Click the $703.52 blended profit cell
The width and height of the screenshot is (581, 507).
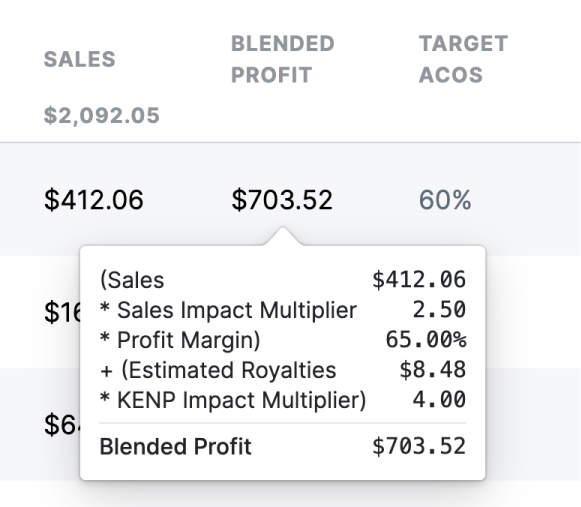[282, 200]
